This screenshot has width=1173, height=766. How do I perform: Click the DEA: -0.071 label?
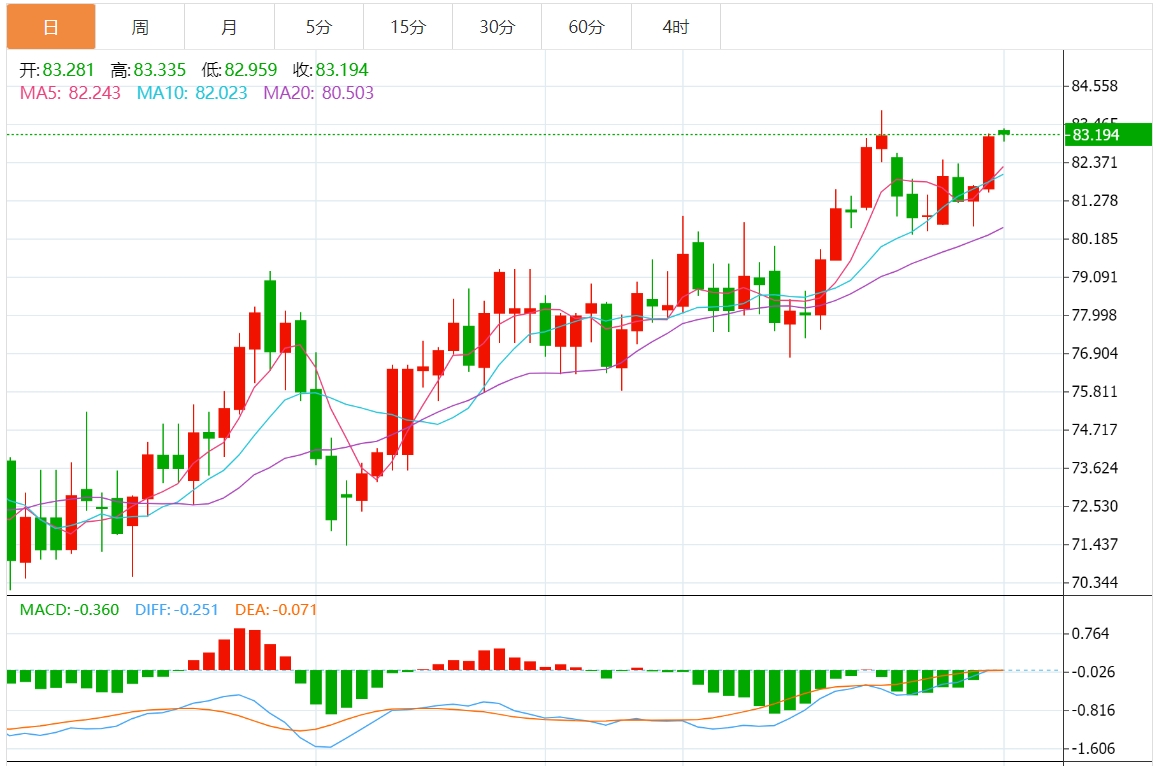click(x=276, y=610)
